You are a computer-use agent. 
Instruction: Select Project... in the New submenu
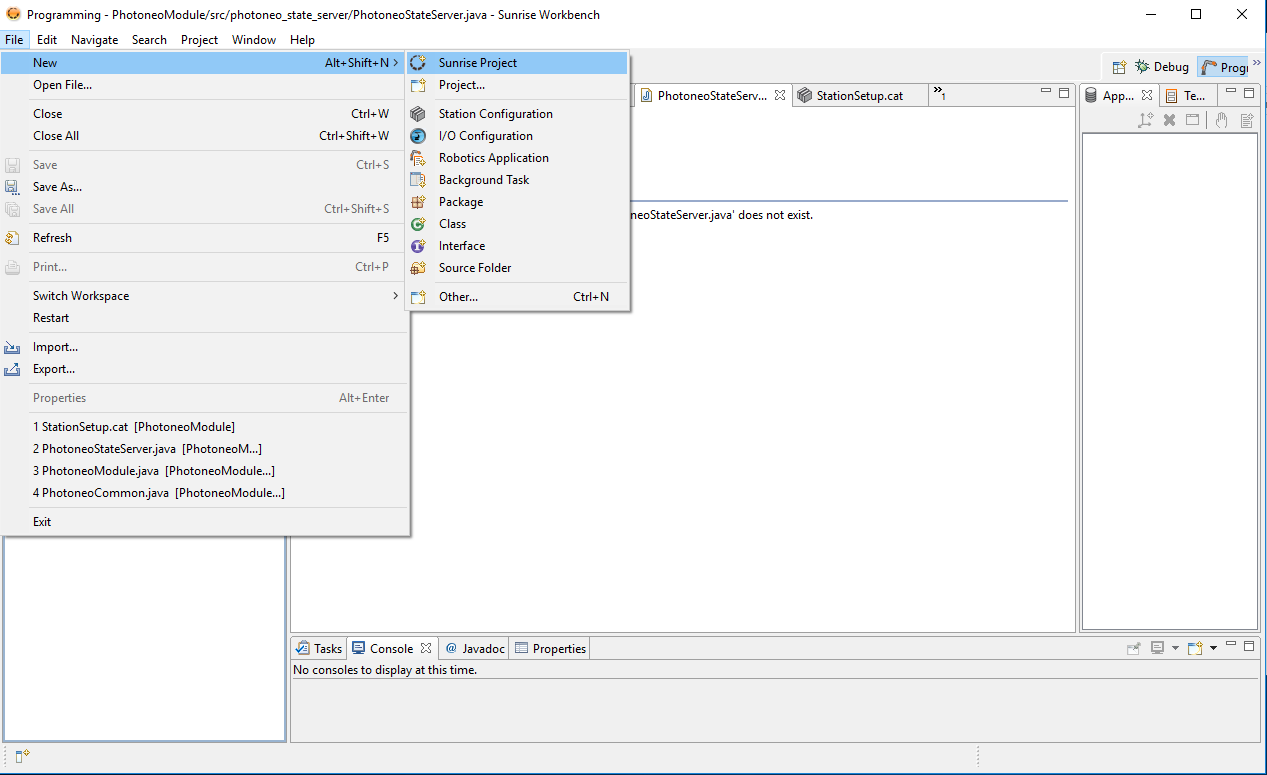(517, 85)
